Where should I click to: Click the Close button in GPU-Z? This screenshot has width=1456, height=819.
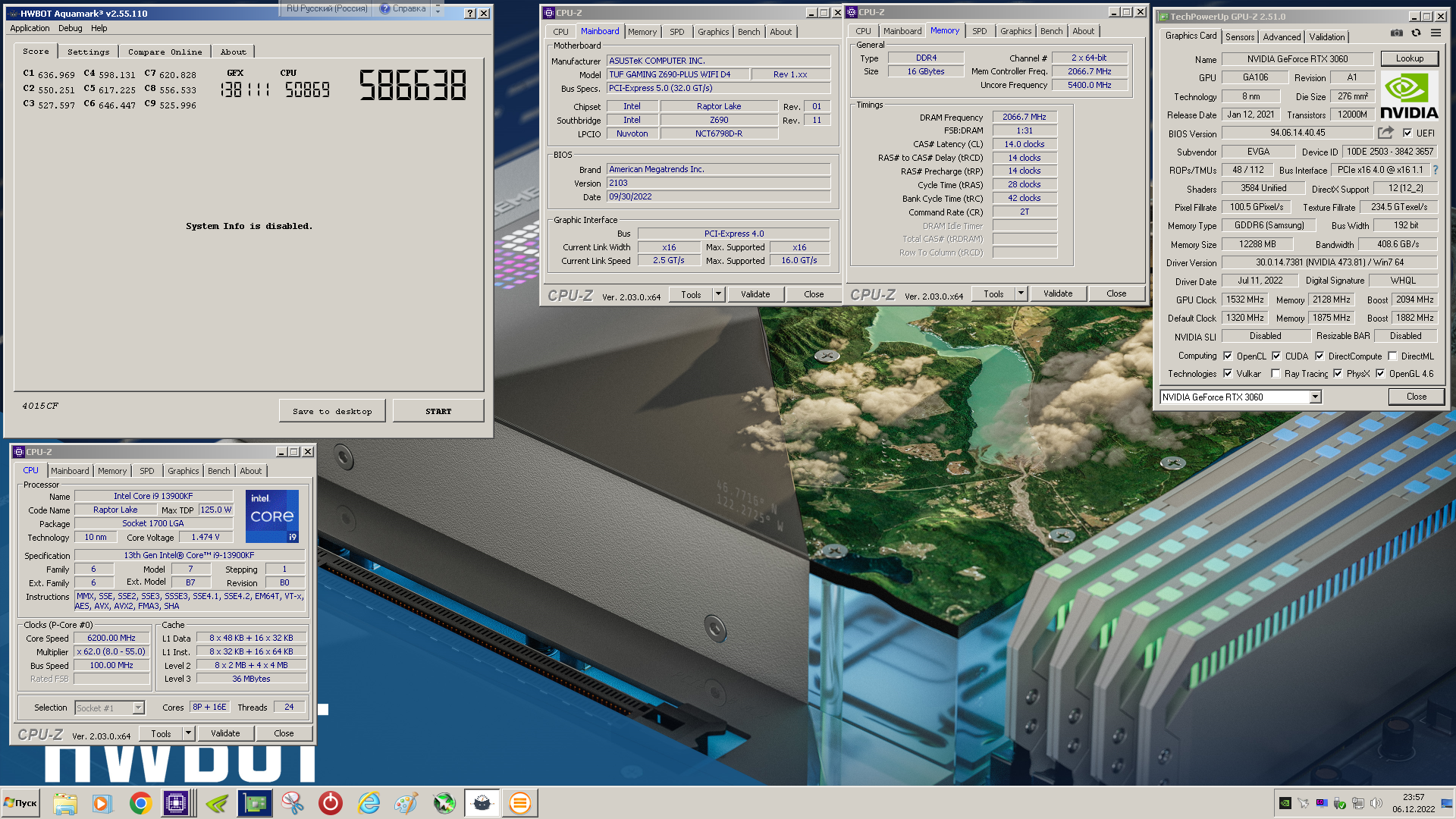[x=1417, y=397]
